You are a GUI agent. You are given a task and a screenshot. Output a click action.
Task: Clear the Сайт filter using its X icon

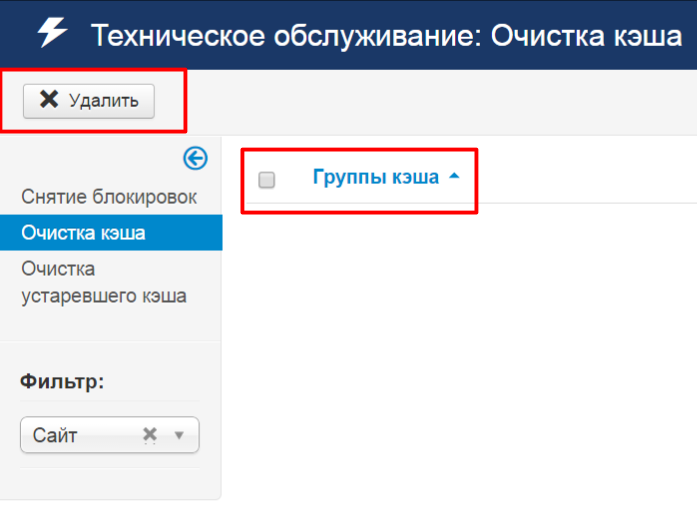(150, 435)
